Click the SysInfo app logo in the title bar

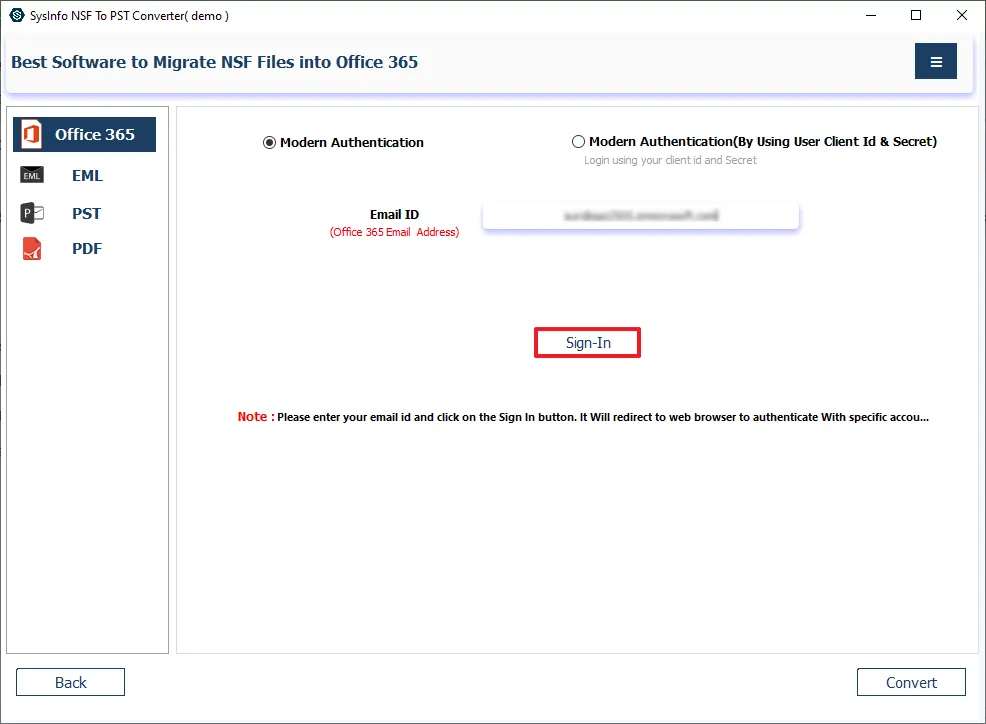pos(16,15)
